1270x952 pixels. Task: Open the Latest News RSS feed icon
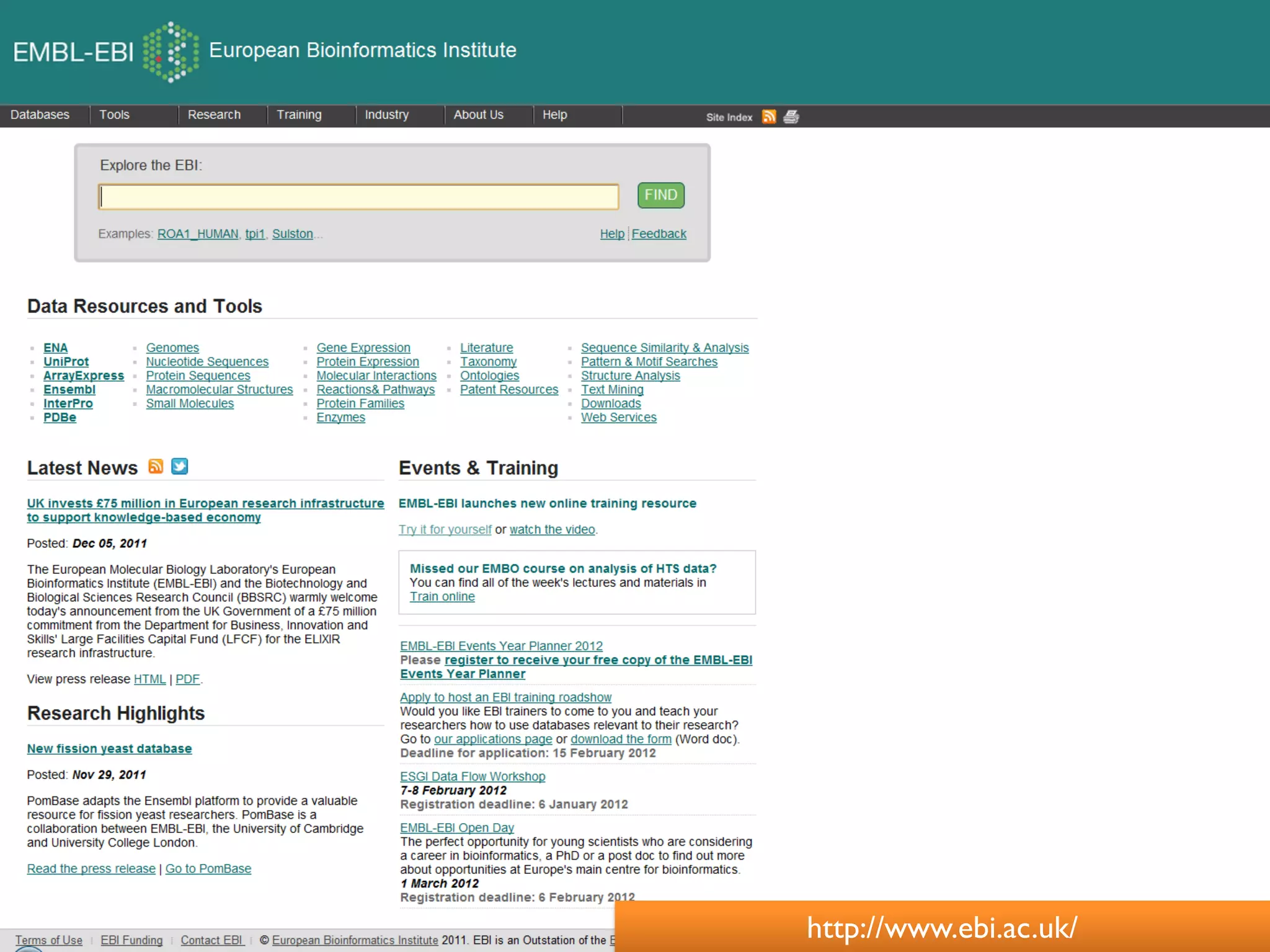pos(156,467)
